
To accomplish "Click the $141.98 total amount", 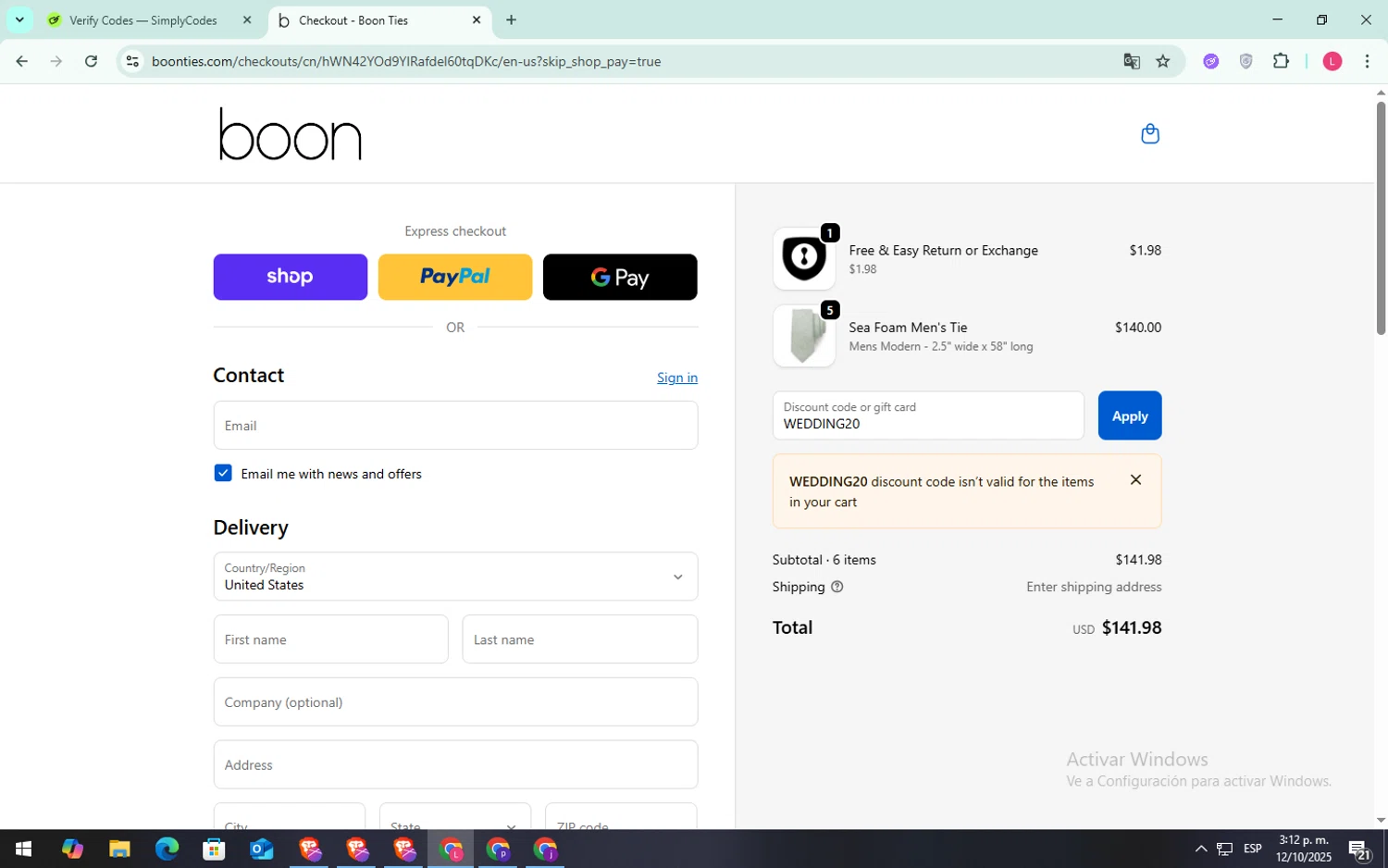I will [x=1132, y=627].
